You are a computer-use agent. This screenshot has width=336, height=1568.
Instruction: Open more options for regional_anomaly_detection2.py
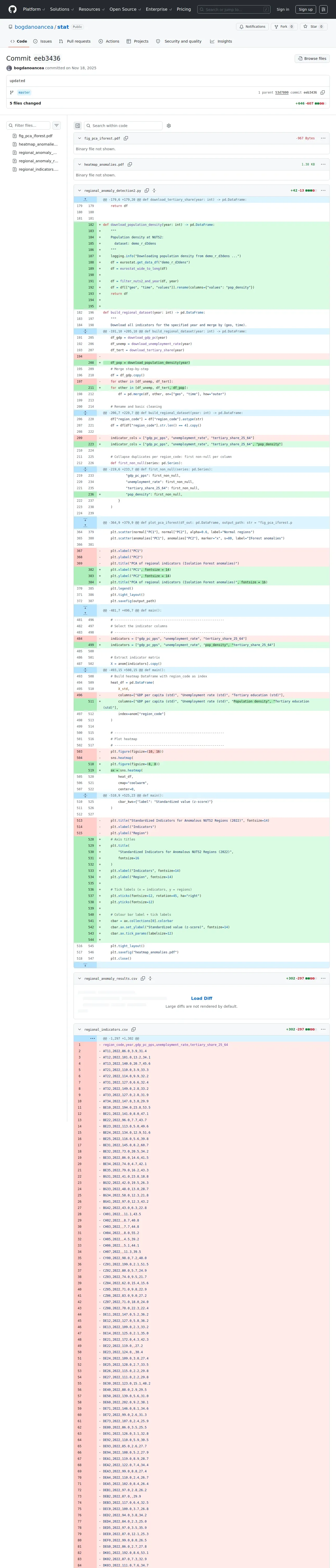(323, 191)
